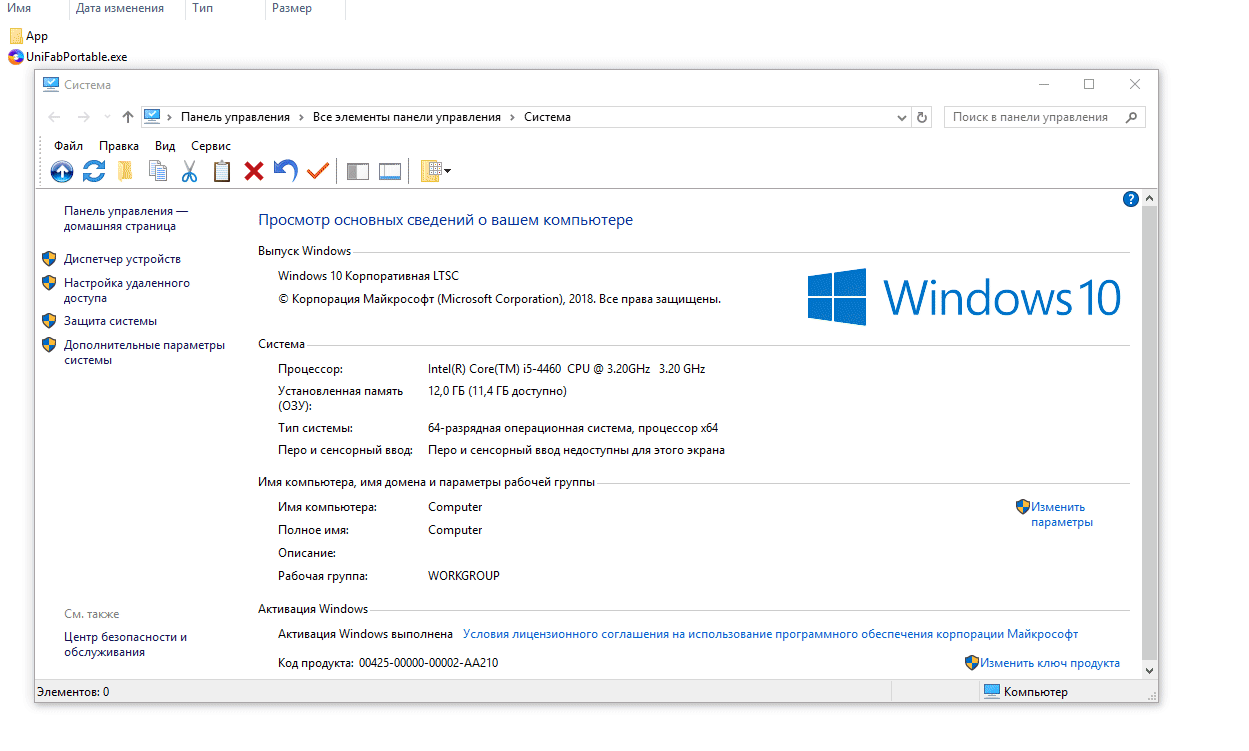Click the red X Delete icon
The height and width of the screenshot is (751, 1249).
coord(254,171)
